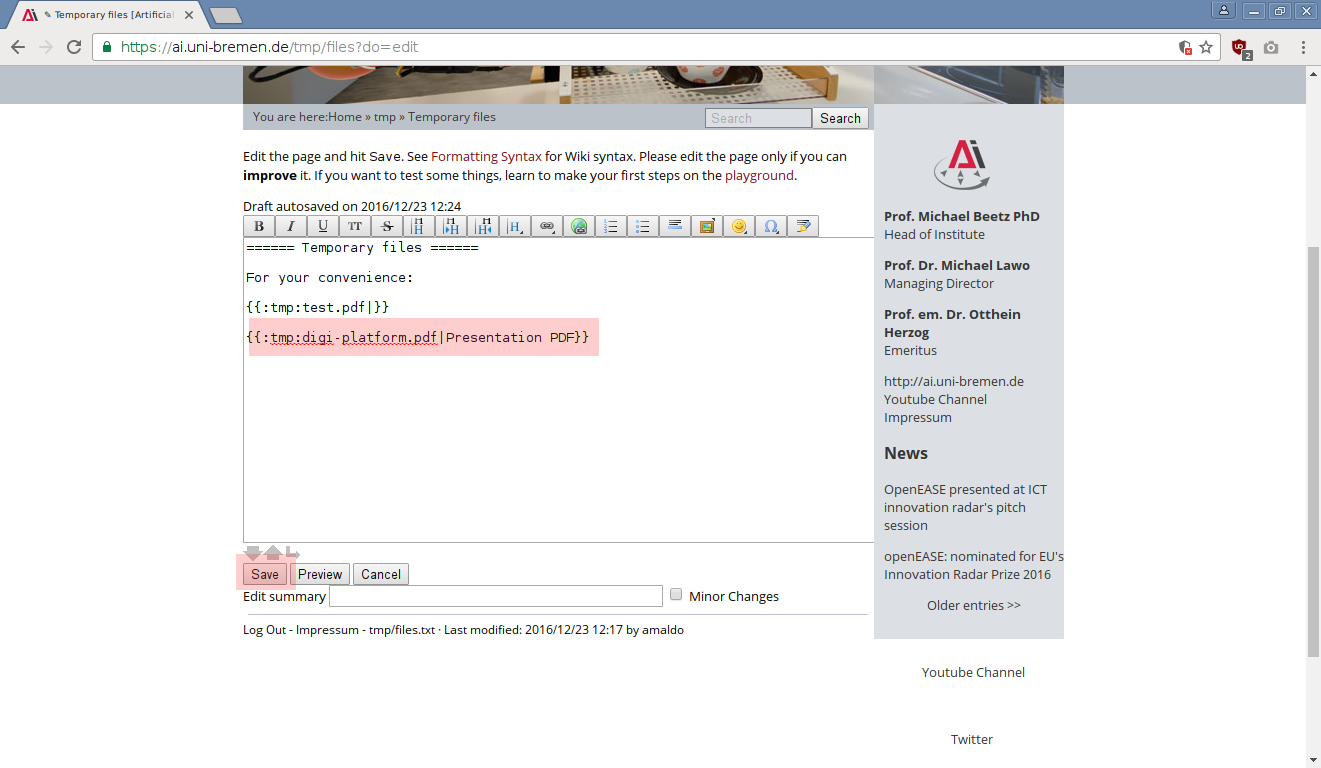Insert an ordered list item
The width and height of the screenshot is (1321, 768).
pyautogui.click(x=611, y=226)
